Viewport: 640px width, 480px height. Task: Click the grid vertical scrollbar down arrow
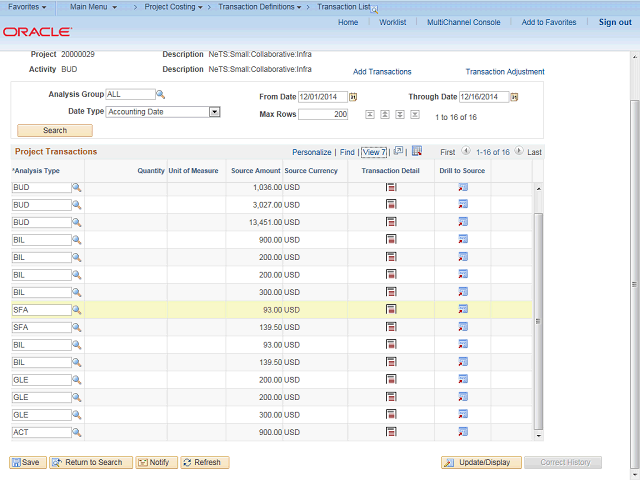(x=540, y=434)
